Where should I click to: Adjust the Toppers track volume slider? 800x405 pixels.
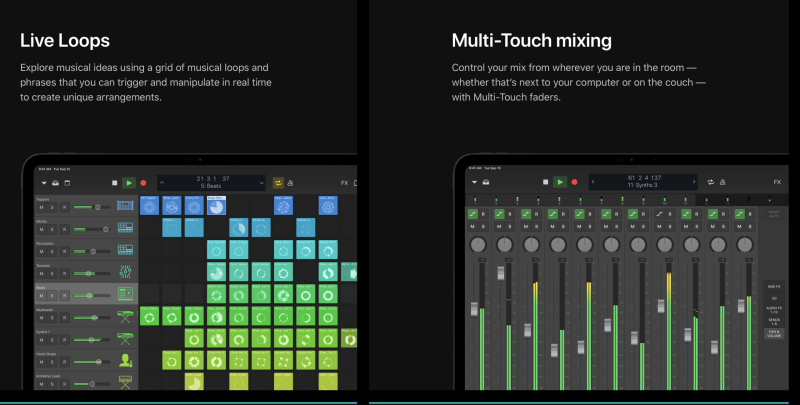[92, 207]
